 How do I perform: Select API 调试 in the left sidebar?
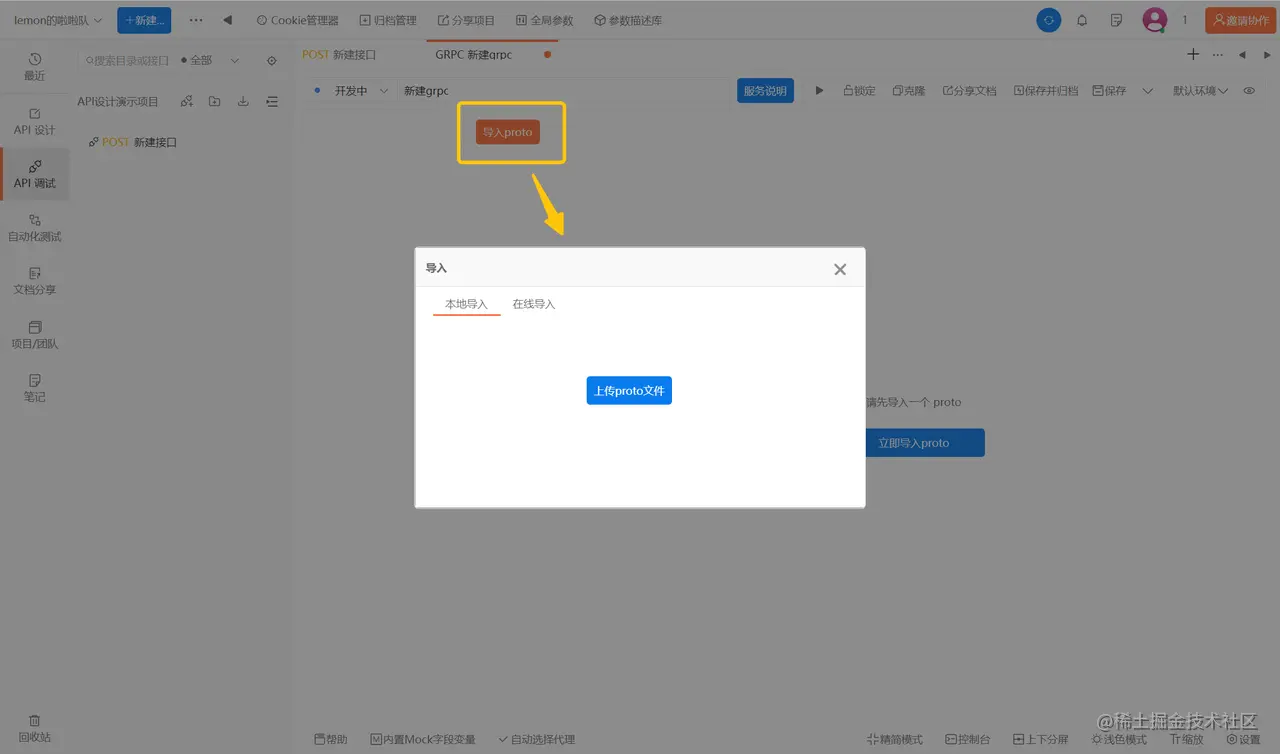(x=35, y=173)
